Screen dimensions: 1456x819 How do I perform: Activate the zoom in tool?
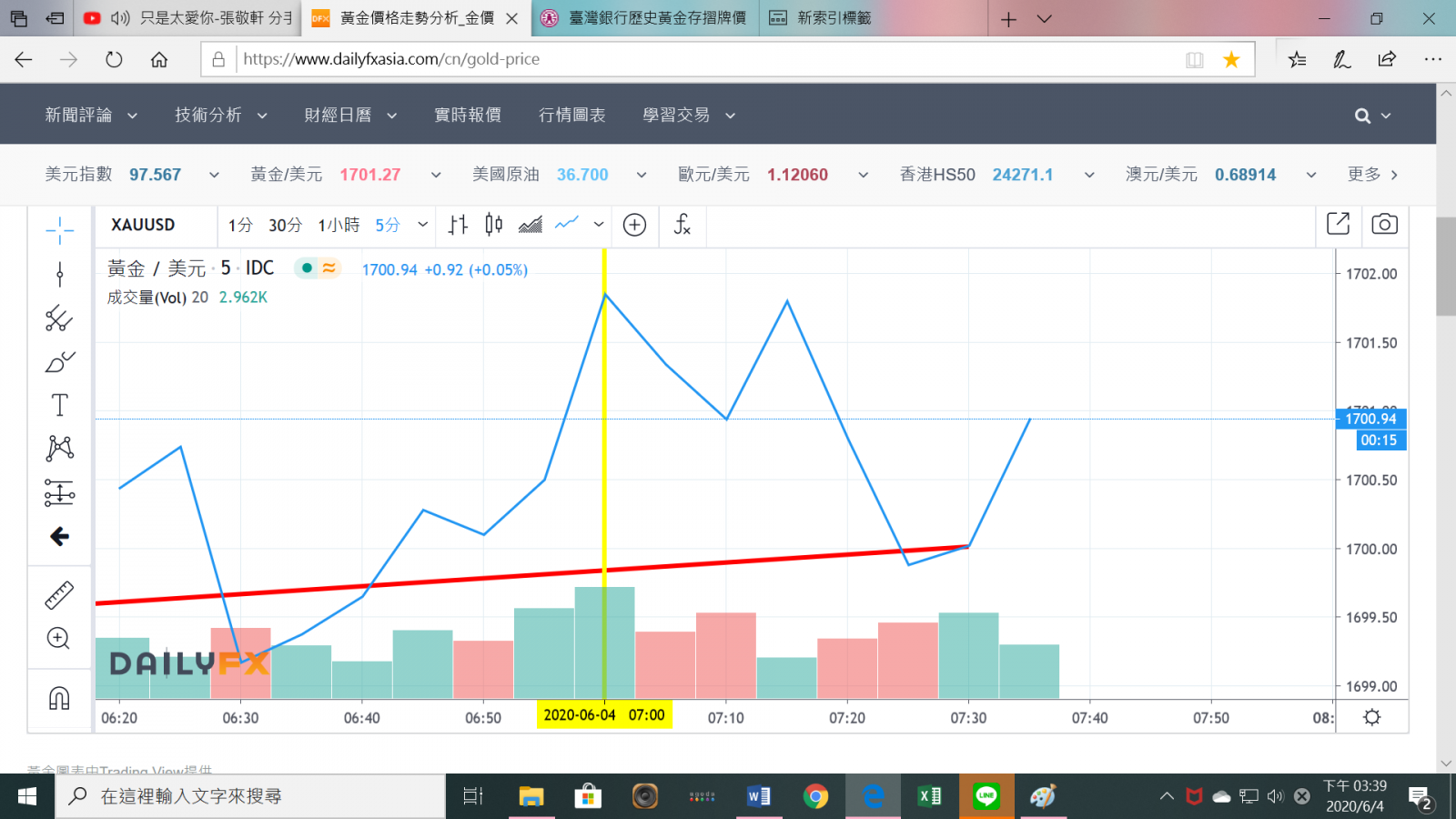pos(59,638)
